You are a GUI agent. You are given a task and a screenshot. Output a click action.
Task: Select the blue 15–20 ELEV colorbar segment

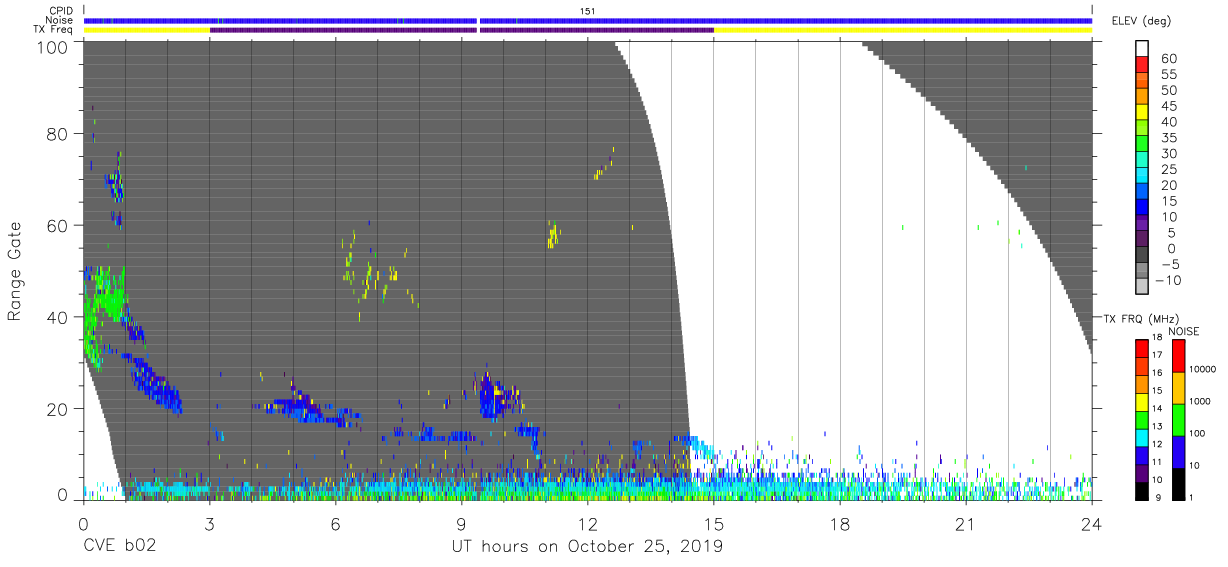pos(1141,193)
